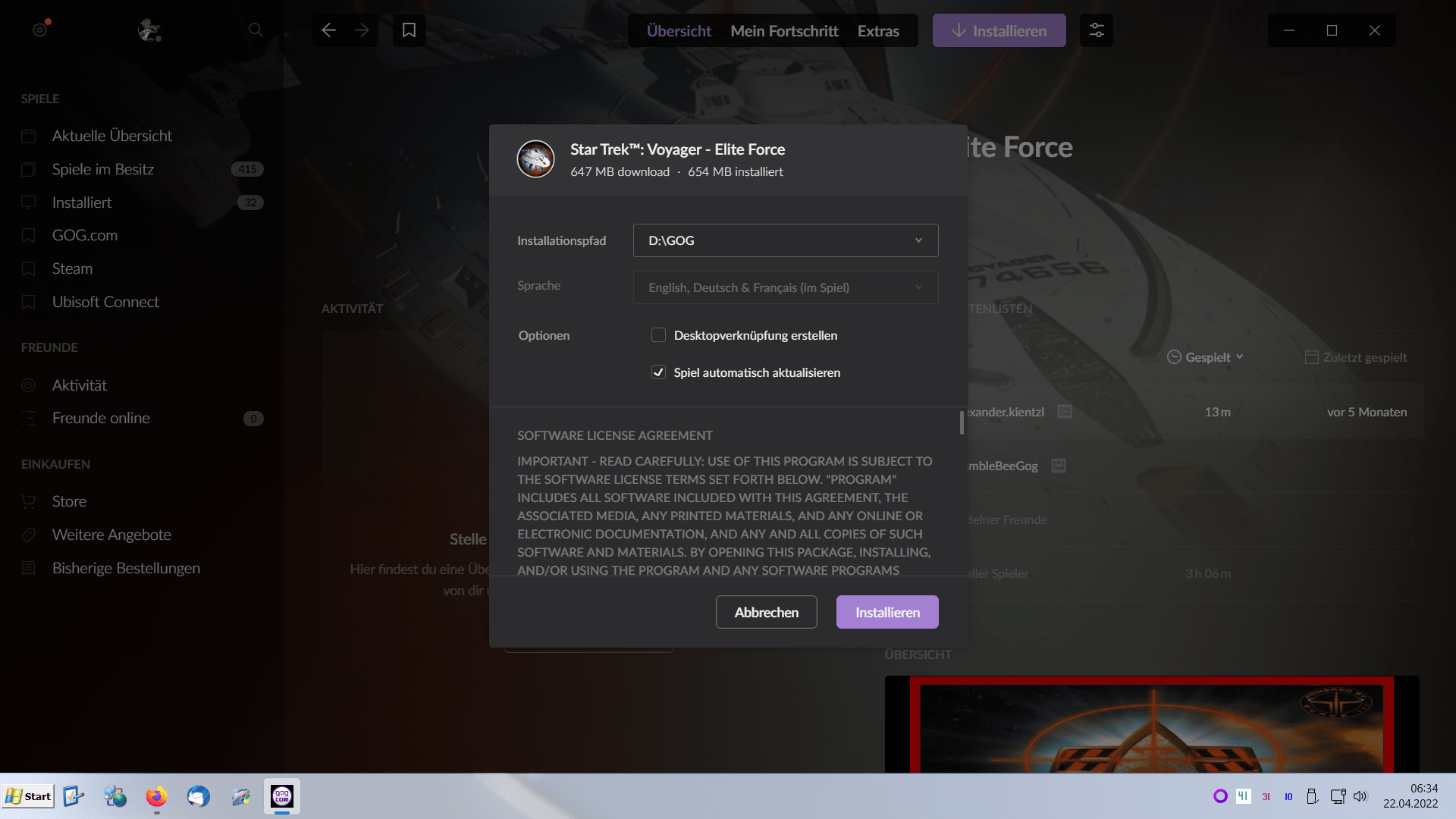Click the achievements icon next to xander.kientzl
Image resolution: width=1456 pixels, height=819 pixels.
[x=1065, y=412]
